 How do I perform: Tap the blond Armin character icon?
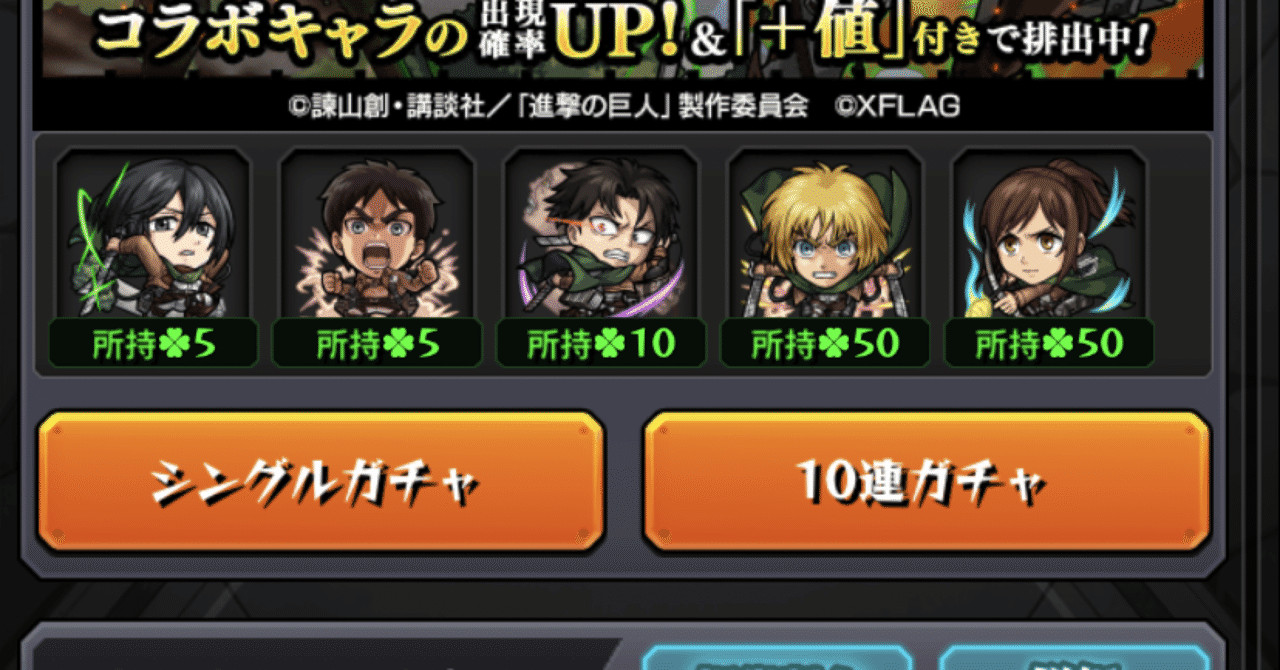(x=825, y=232)
